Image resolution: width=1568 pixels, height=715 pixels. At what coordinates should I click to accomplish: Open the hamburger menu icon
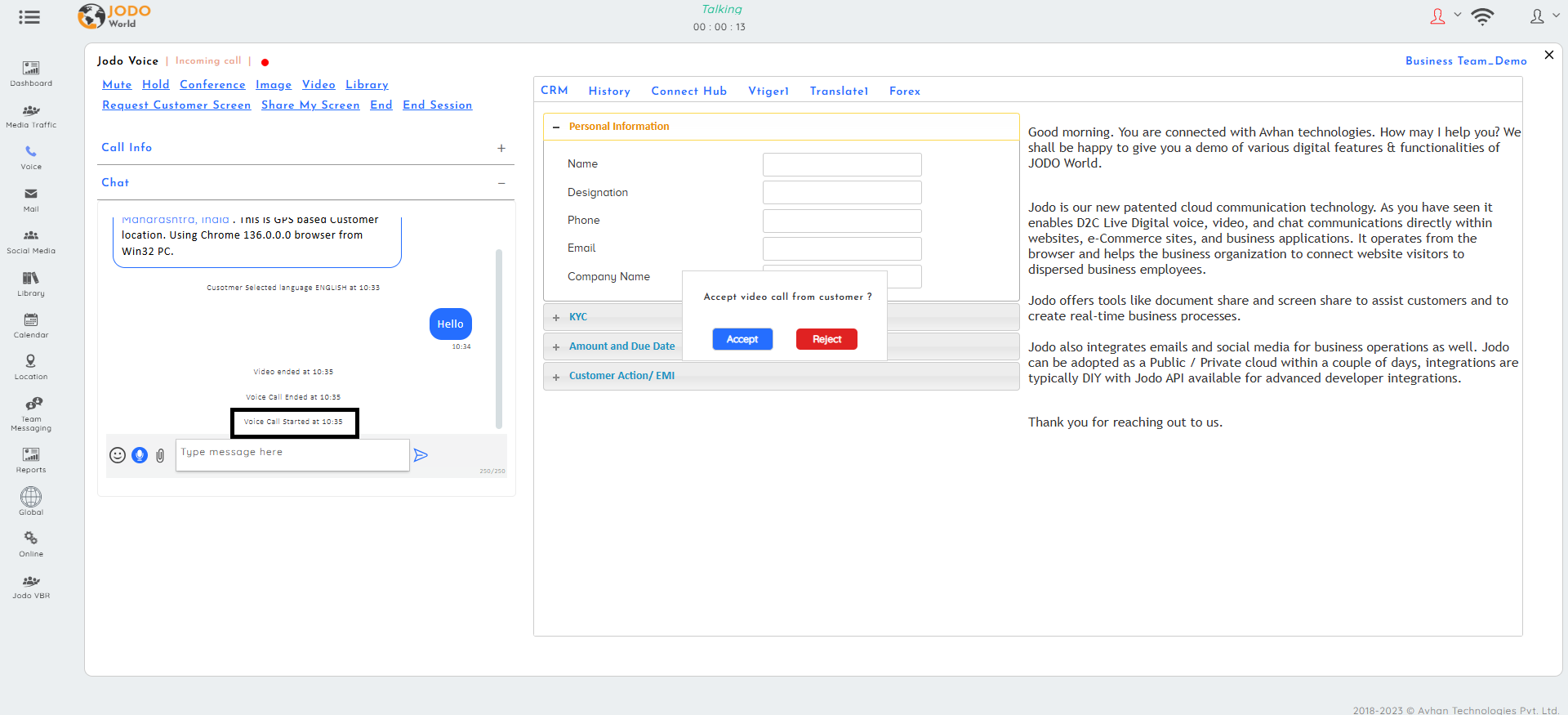[x=29, y=17]
